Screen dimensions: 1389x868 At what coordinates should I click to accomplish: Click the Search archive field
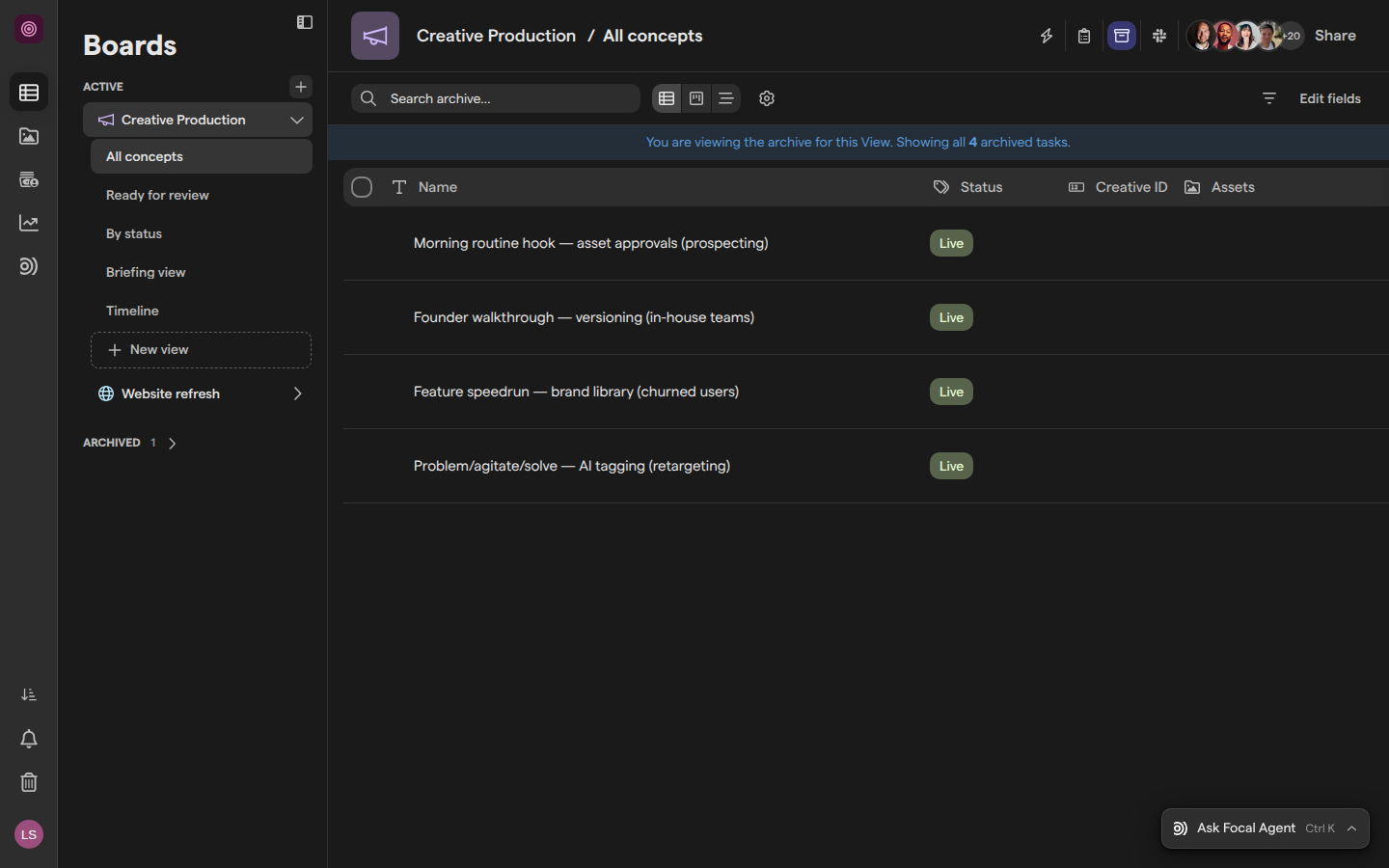coord(496,98)
